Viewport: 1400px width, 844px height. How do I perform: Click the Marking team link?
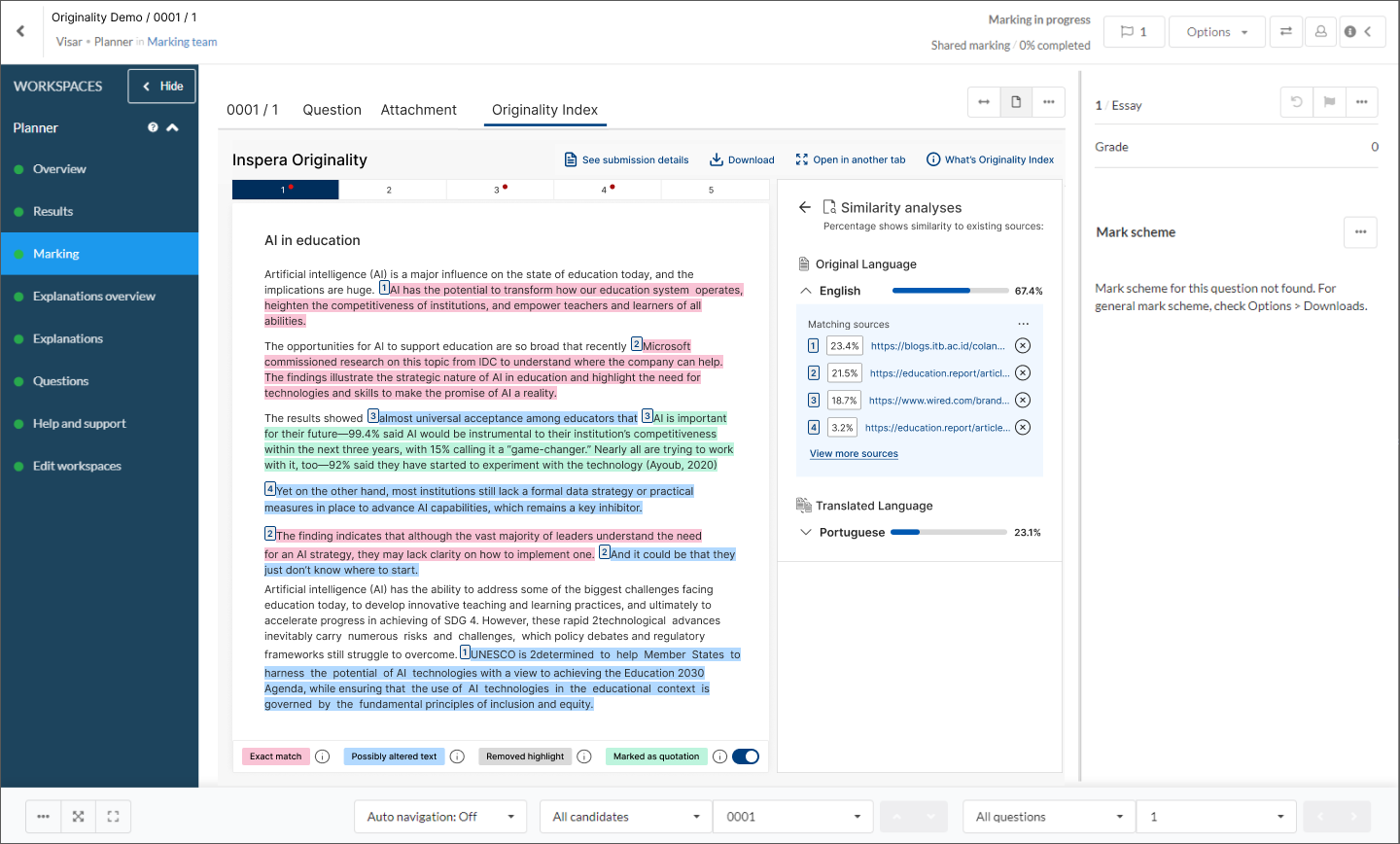coord(182,42)
